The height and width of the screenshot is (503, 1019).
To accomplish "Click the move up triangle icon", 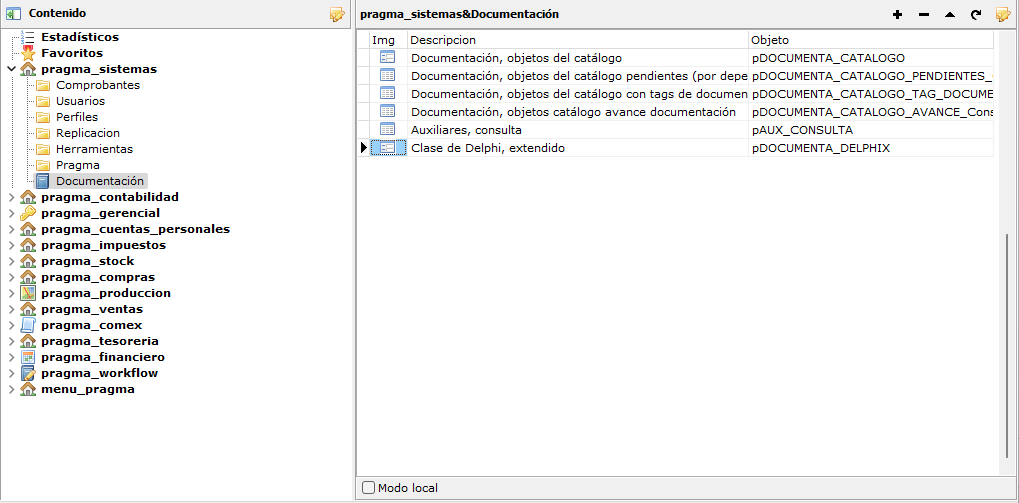I will [949, 14].
